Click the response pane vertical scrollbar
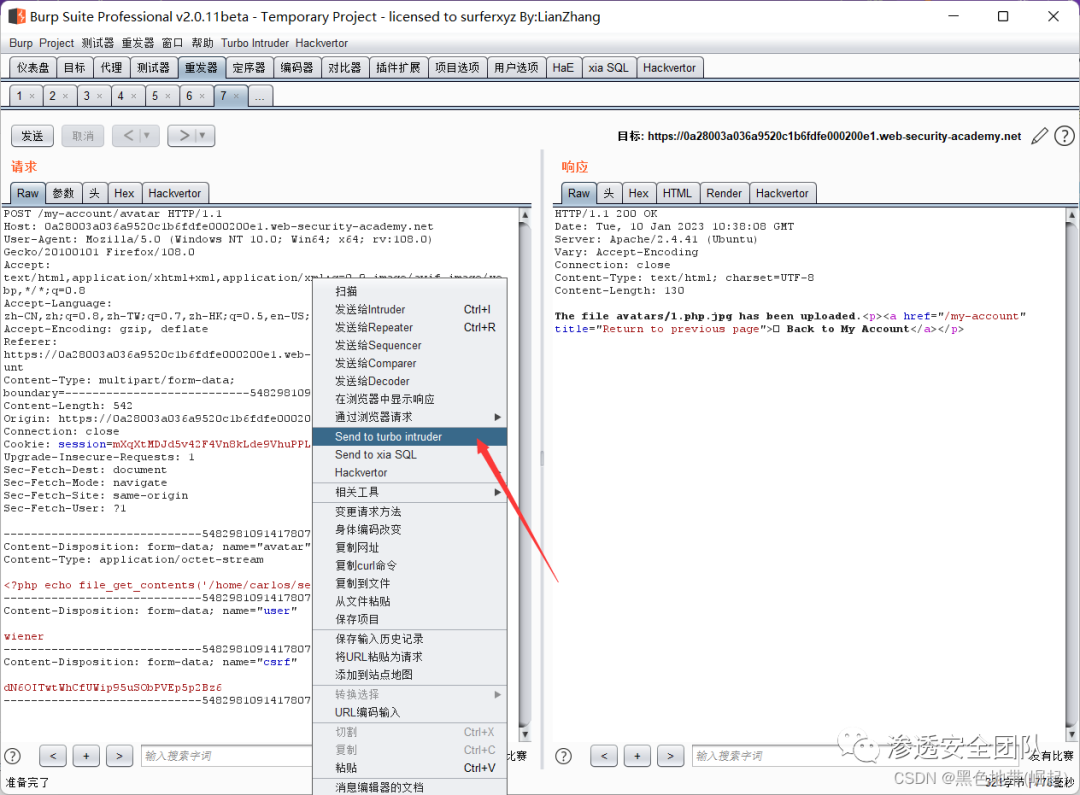This screenshot has width=1080, height=795. 1071,475
